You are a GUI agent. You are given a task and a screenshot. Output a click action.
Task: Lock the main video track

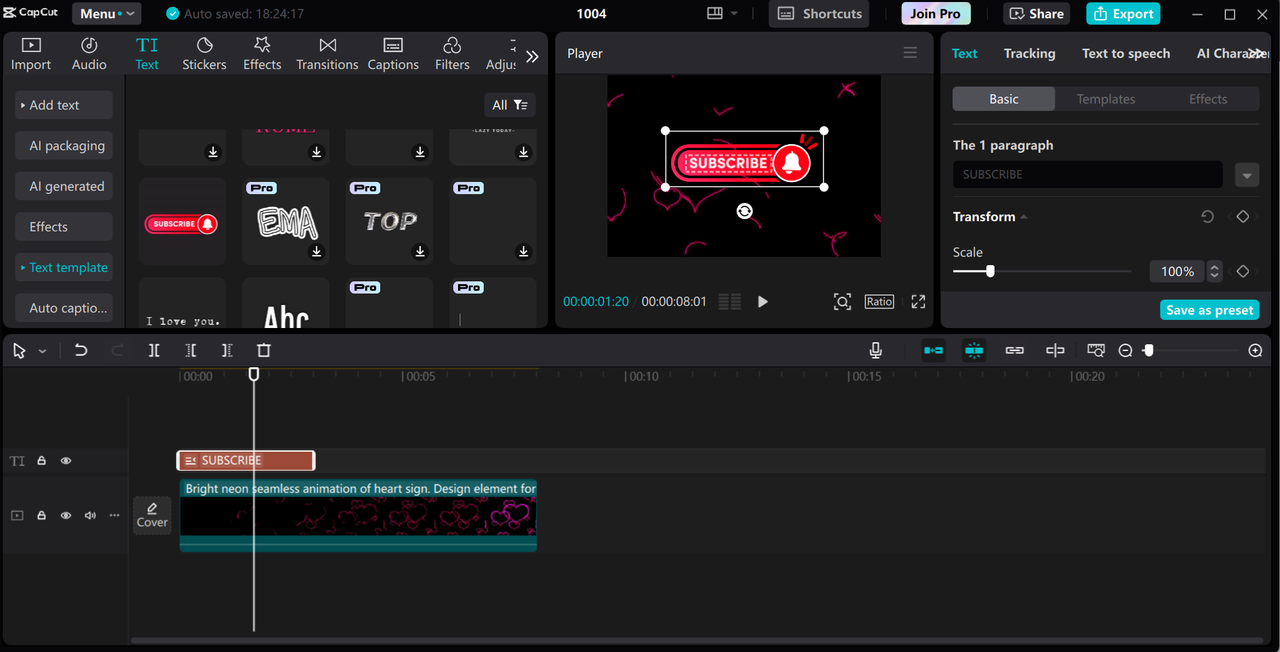point(42,516)
